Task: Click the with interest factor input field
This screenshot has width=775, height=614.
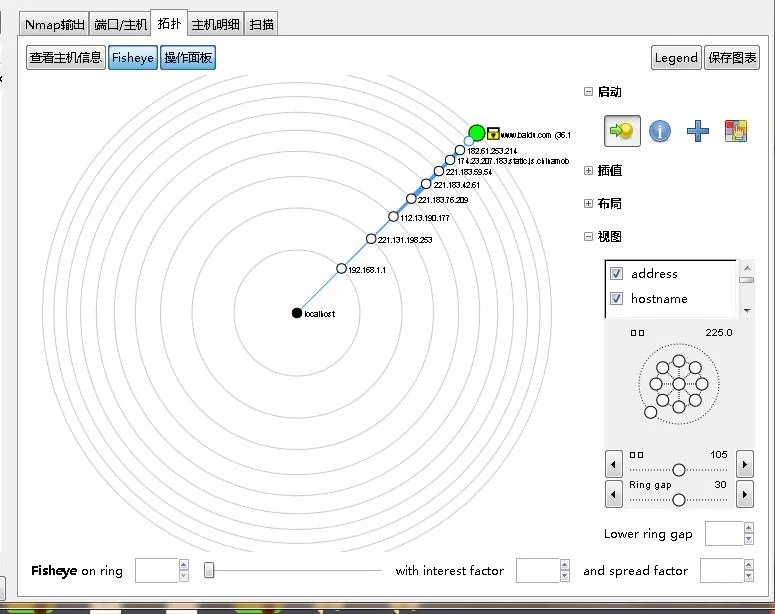Action: click(x=538, y=570)
